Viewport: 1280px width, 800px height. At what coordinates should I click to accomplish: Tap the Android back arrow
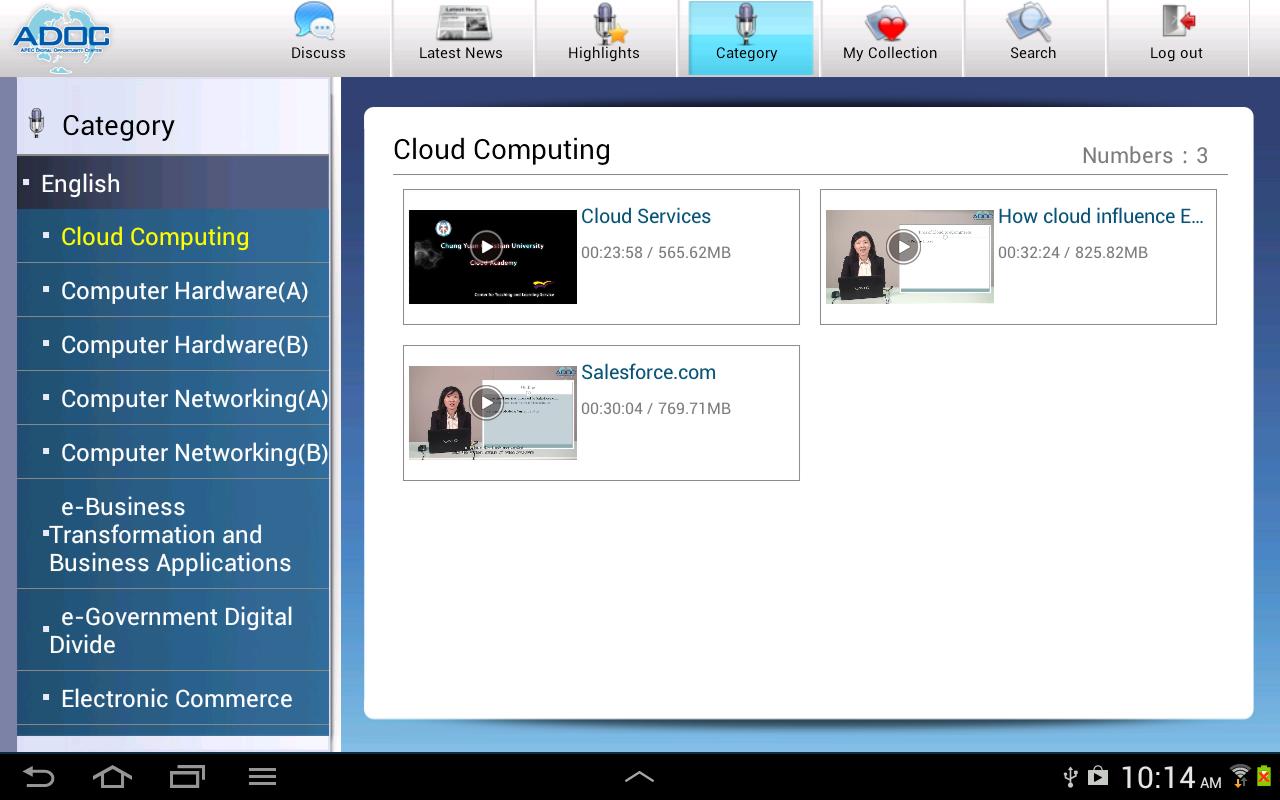39,777
